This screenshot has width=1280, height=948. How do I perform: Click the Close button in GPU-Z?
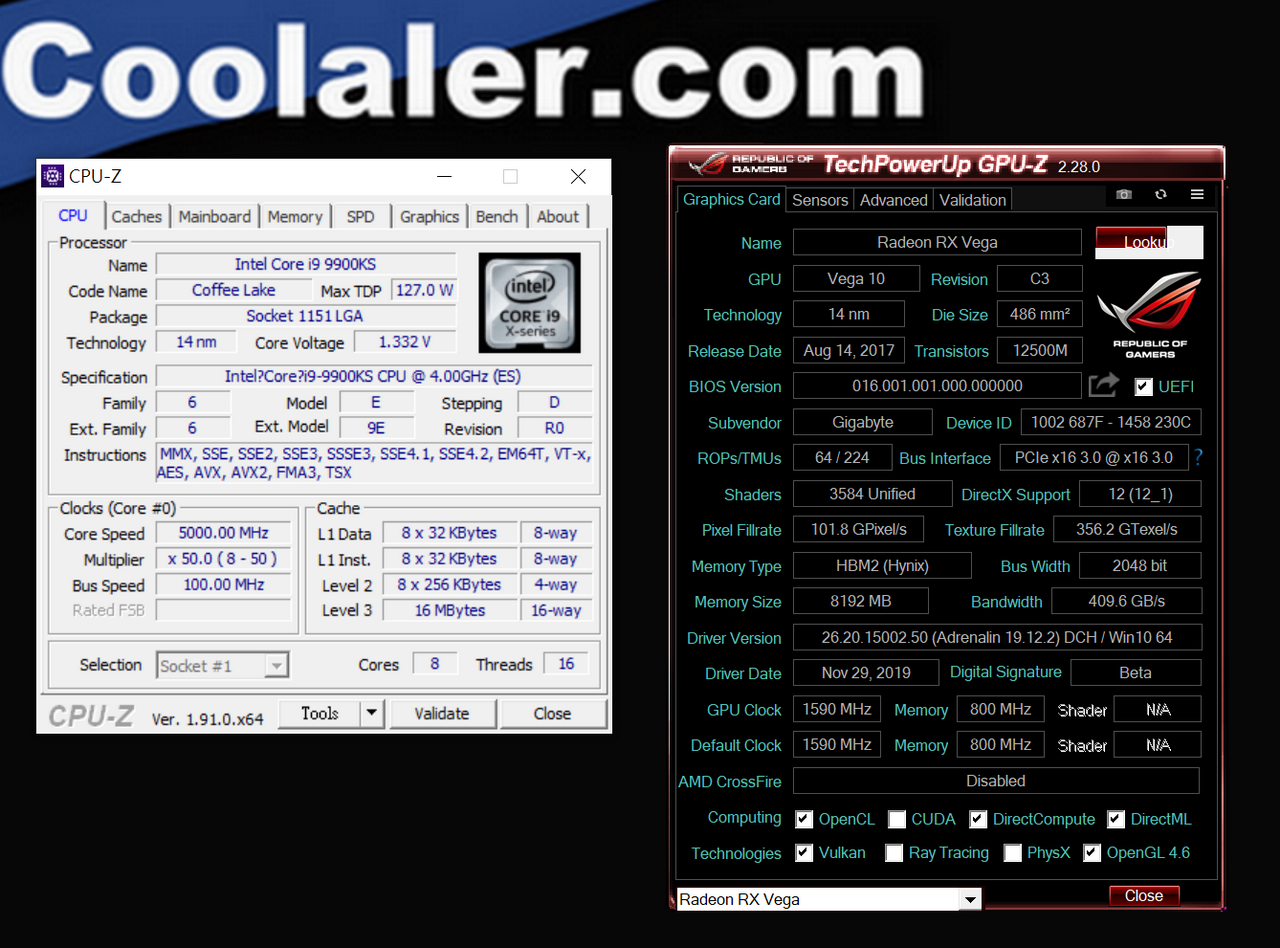1144,896
